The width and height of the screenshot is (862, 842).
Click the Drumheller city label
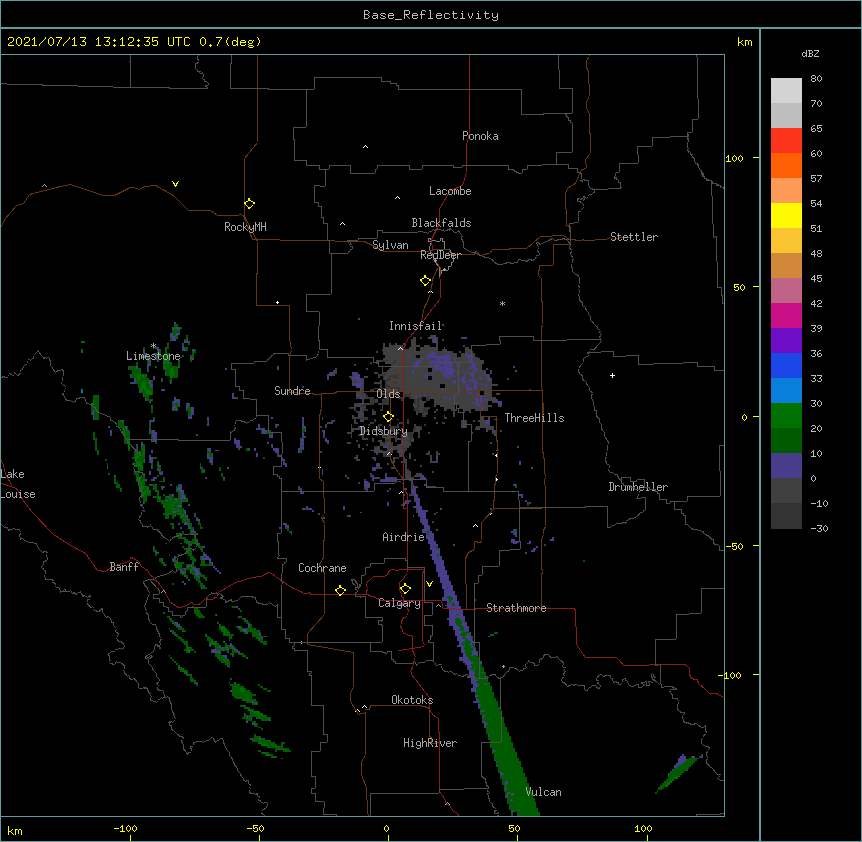click(x=638, y=487)
